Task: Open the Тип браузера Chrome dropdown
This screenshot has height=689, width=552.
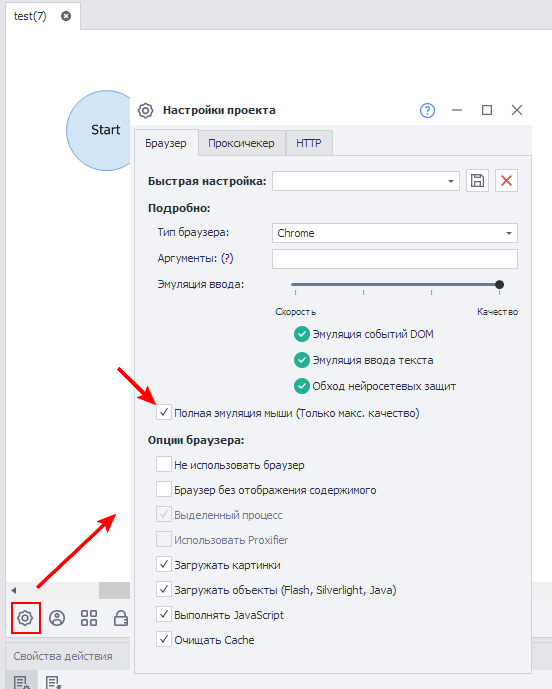Action: (x=395, y=233)
